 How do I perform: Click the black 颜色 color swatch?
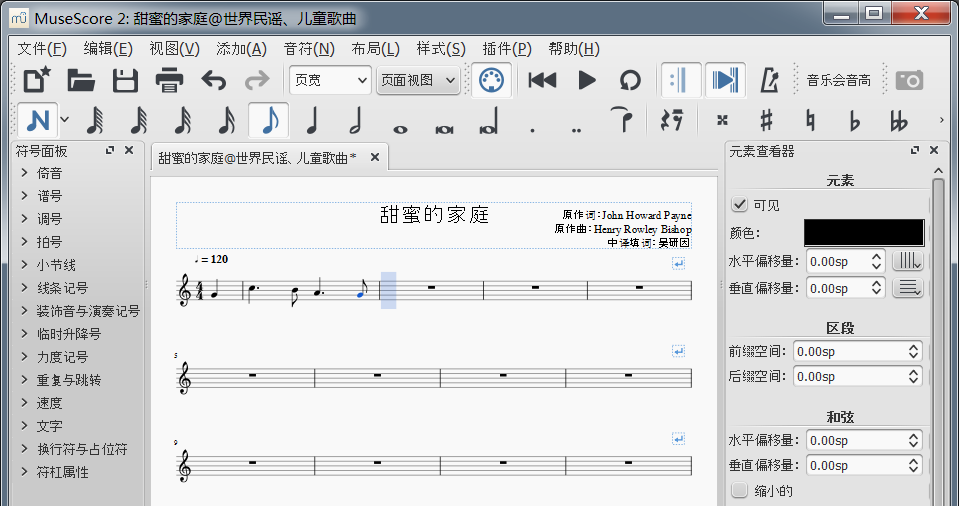(x=864, y=232)
